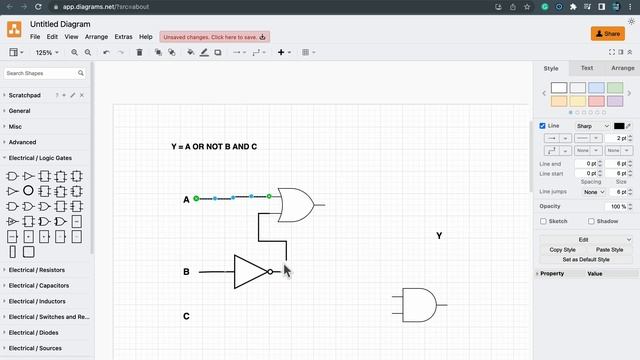640x360 pixels.
Task: Open the fill color bucket tool
Action: click(190, 52)
